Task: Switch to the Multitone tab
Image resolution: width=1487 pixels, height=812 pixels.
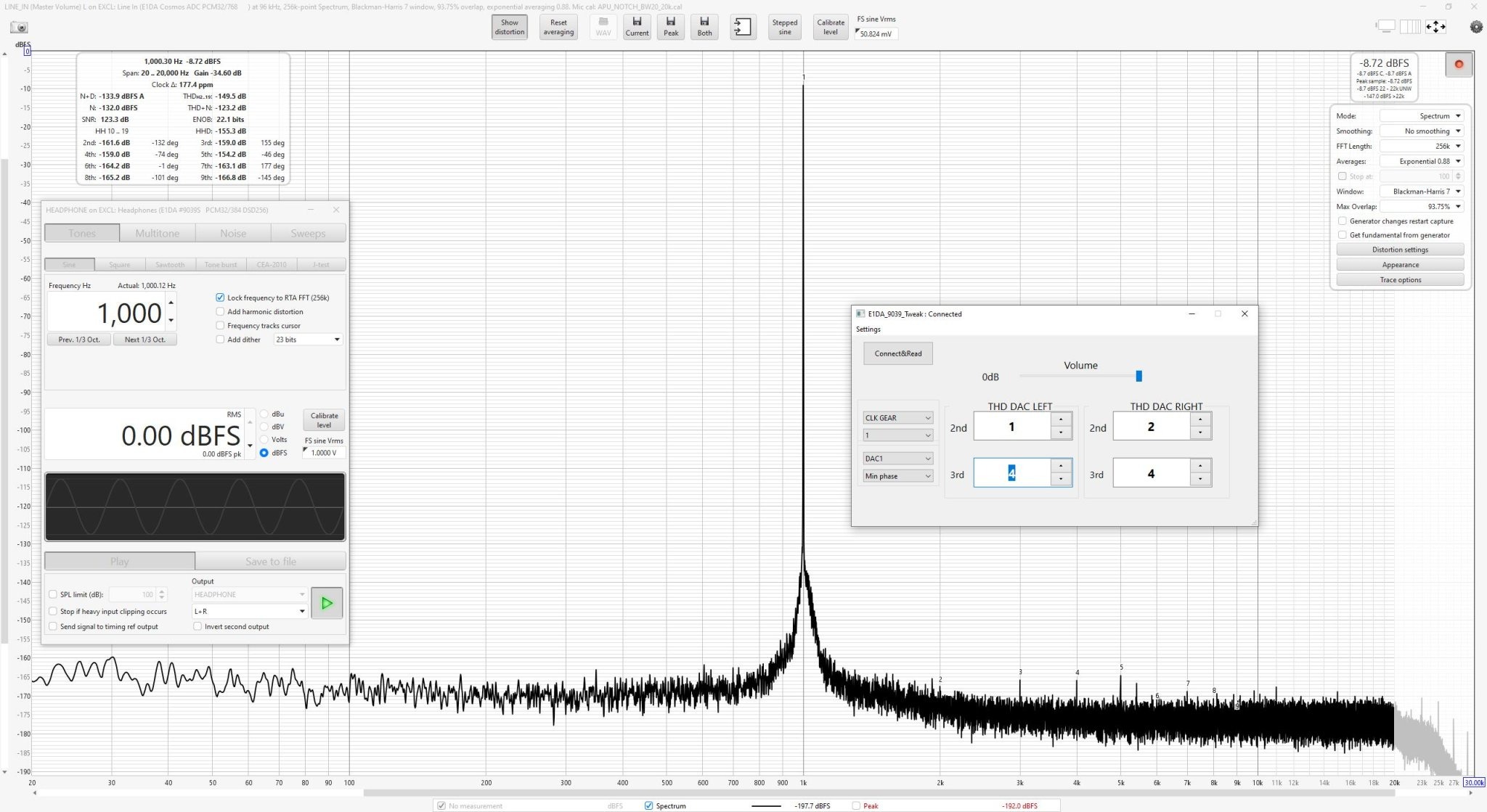Action: pyautogui.click(x=158, y=233)
